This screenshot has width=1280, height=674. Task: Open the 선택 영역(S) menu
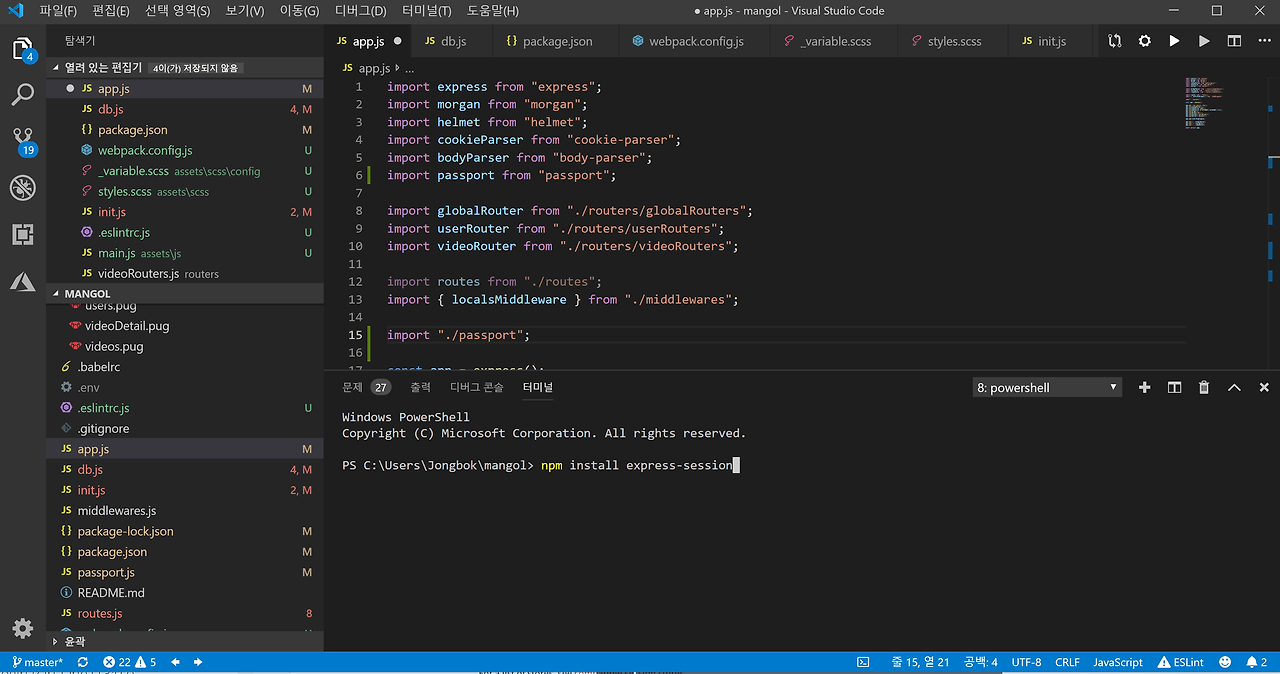tap(177, 11)
